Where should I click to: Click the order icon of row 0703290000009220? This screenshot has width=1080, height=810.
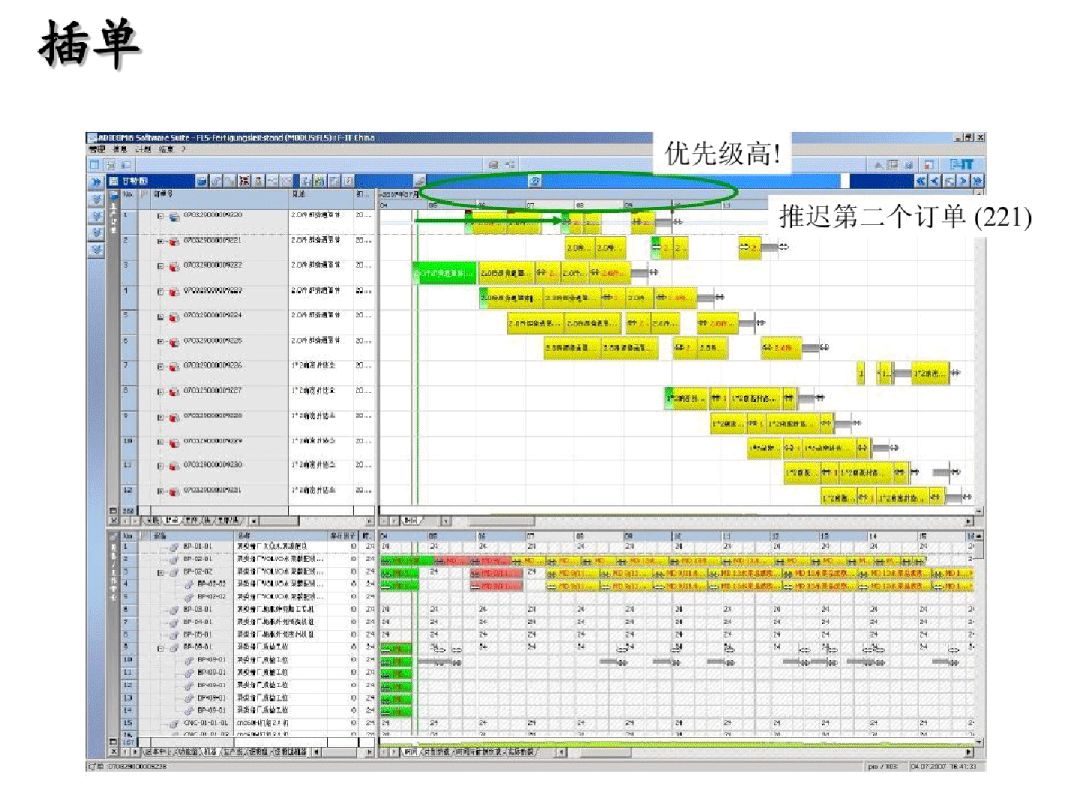(174, 217)
